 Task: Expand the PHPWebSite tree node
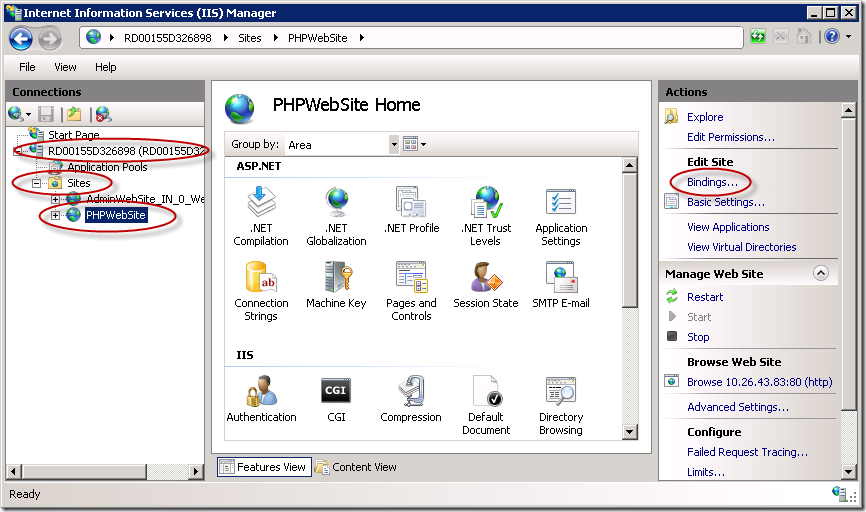coord(55,215)
